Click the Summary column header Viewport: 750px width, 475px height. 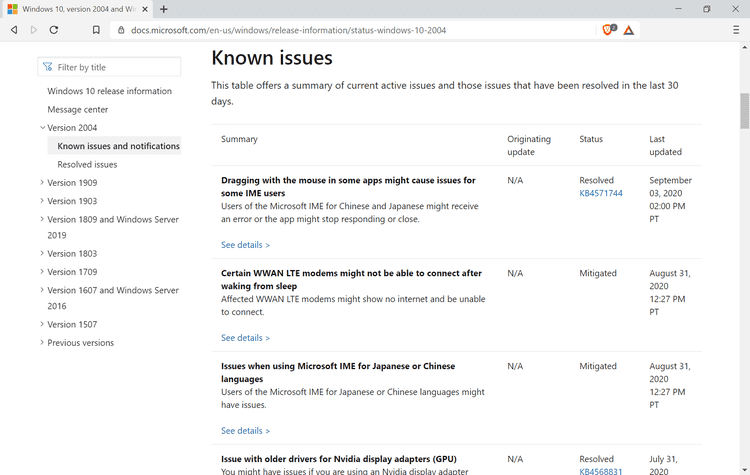click(x=239, y=139)
